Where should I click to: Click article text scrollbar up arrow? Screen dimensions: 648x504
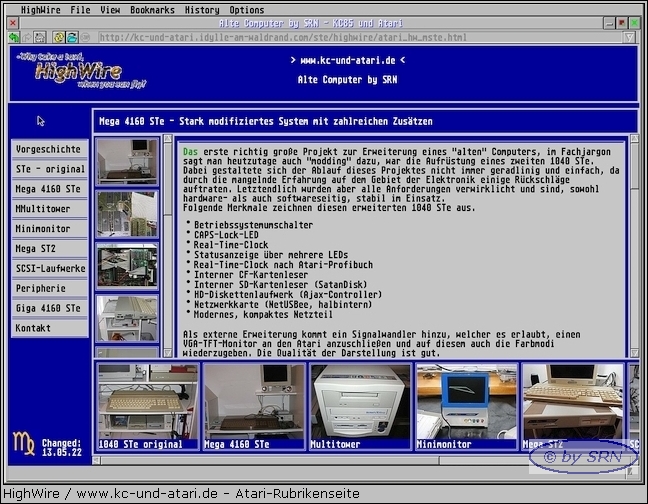coord(634,139)
